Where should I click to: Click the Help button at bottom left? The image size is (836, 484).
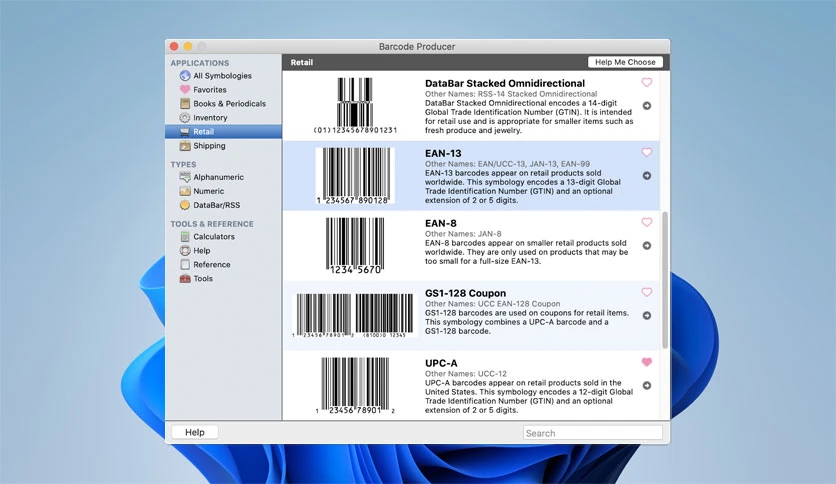[195, 432]
